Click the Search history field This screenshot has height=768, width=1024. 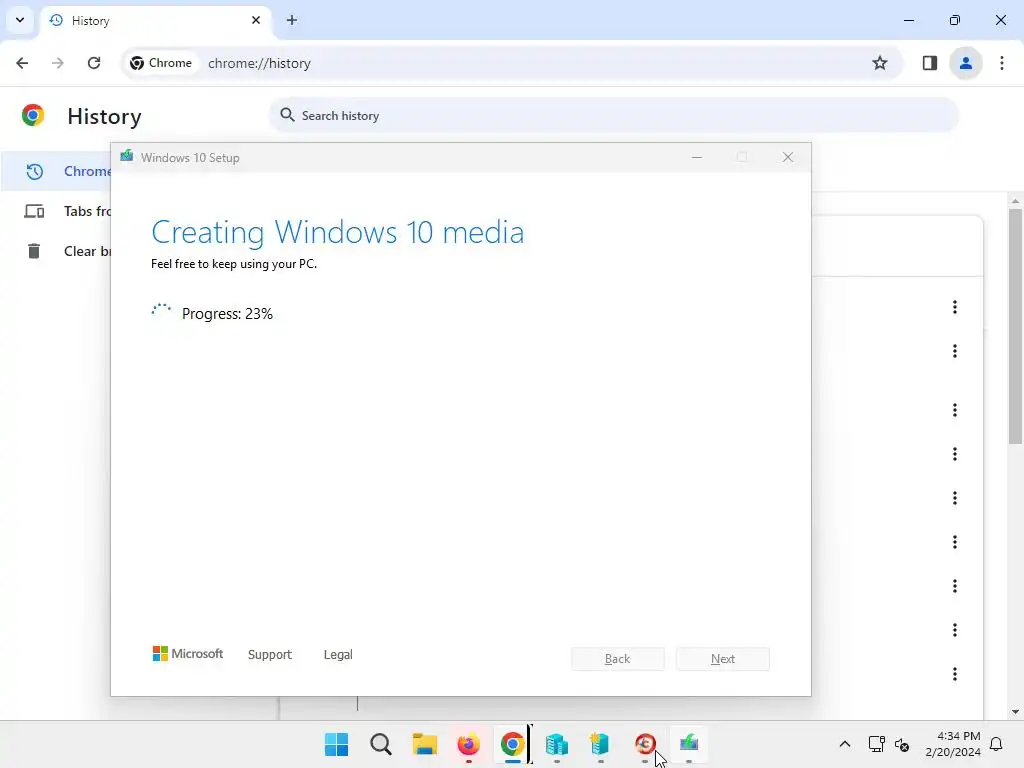[x=614, y=116]
